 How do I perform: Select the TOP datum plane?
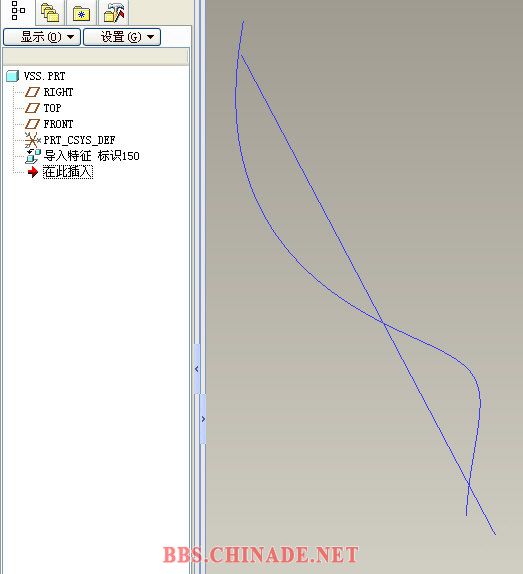52,108
